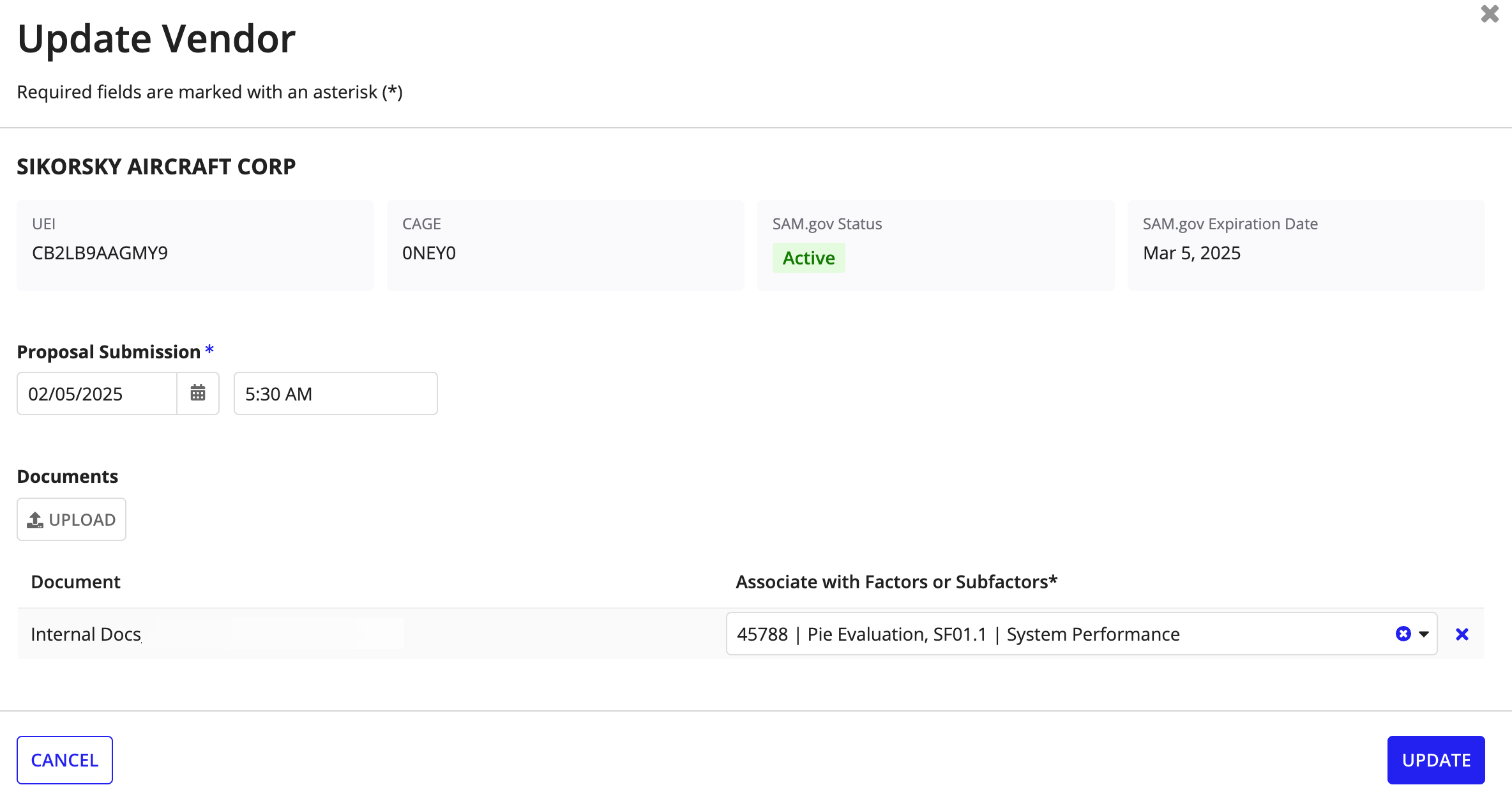The height and width of the screenshot is (801, 1512).
Task: Click the Document column header
Action: tap(76, 582)
